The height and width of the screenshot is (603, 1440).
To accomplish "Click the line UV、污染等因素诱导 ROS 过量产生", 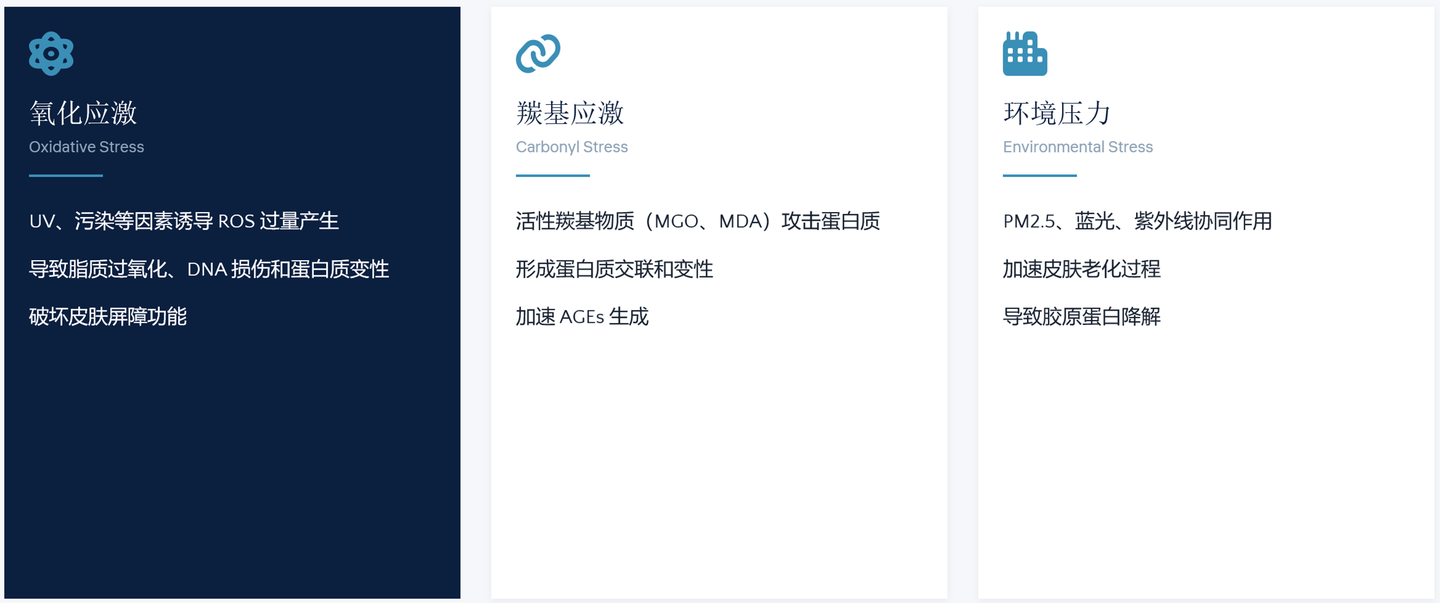I will (184, 221).
